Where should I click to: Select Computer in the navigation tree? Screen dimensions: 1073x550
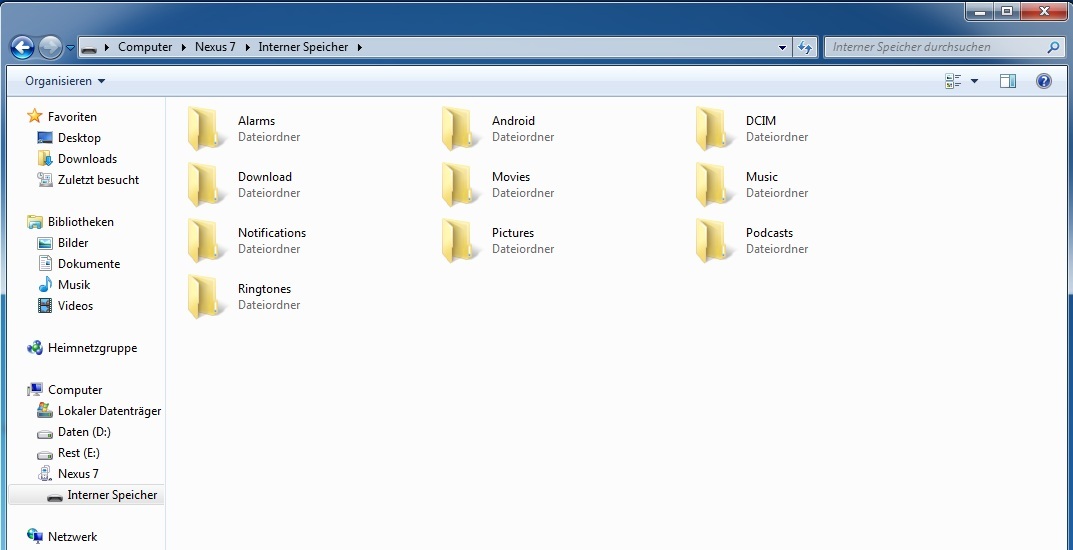(x=75, y=390)
